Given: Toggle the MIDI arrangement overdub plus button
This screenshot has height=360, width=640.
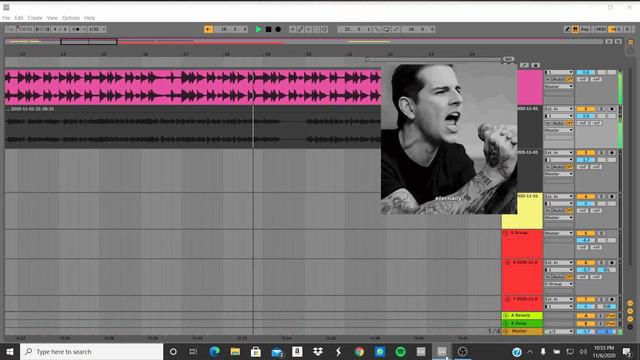Looking at the screenshot, I should [292, 29].
